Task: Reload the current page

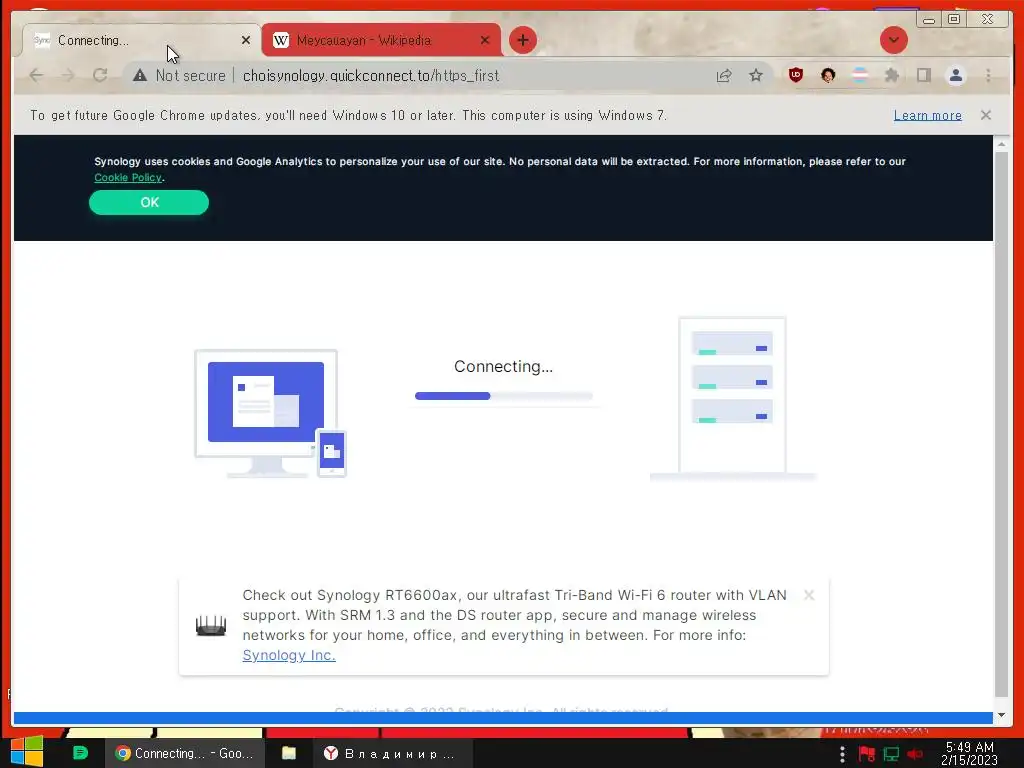Action: coord(100,75)
